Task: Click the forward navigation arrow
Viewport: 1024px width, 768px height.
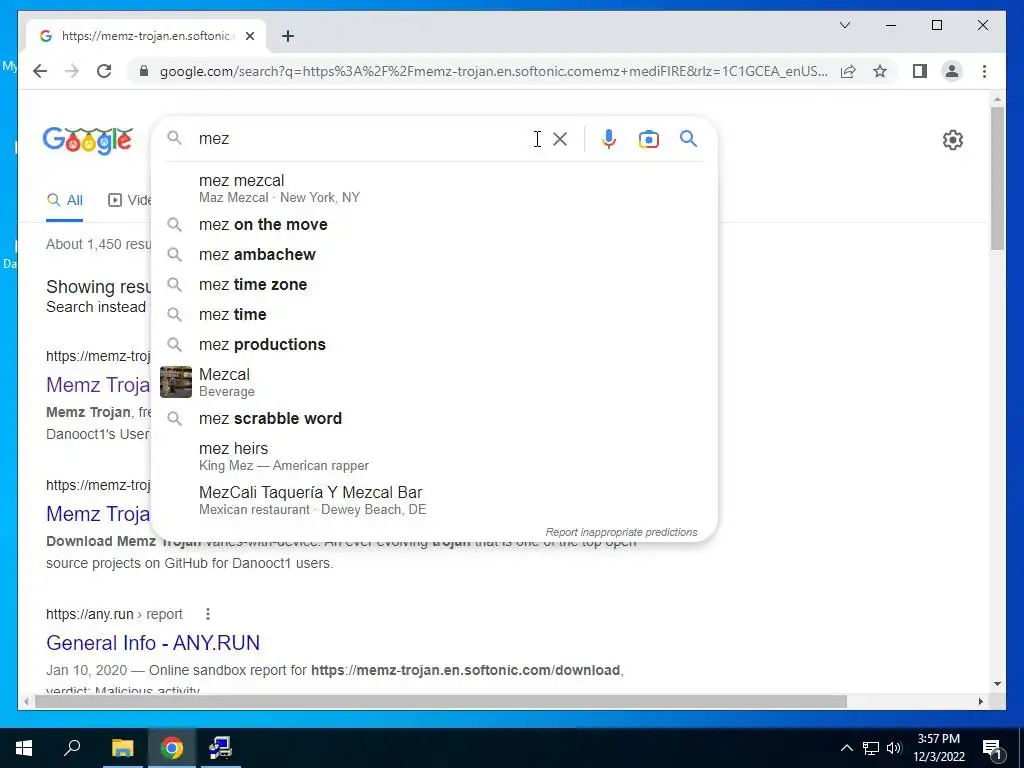Action: 72,71
